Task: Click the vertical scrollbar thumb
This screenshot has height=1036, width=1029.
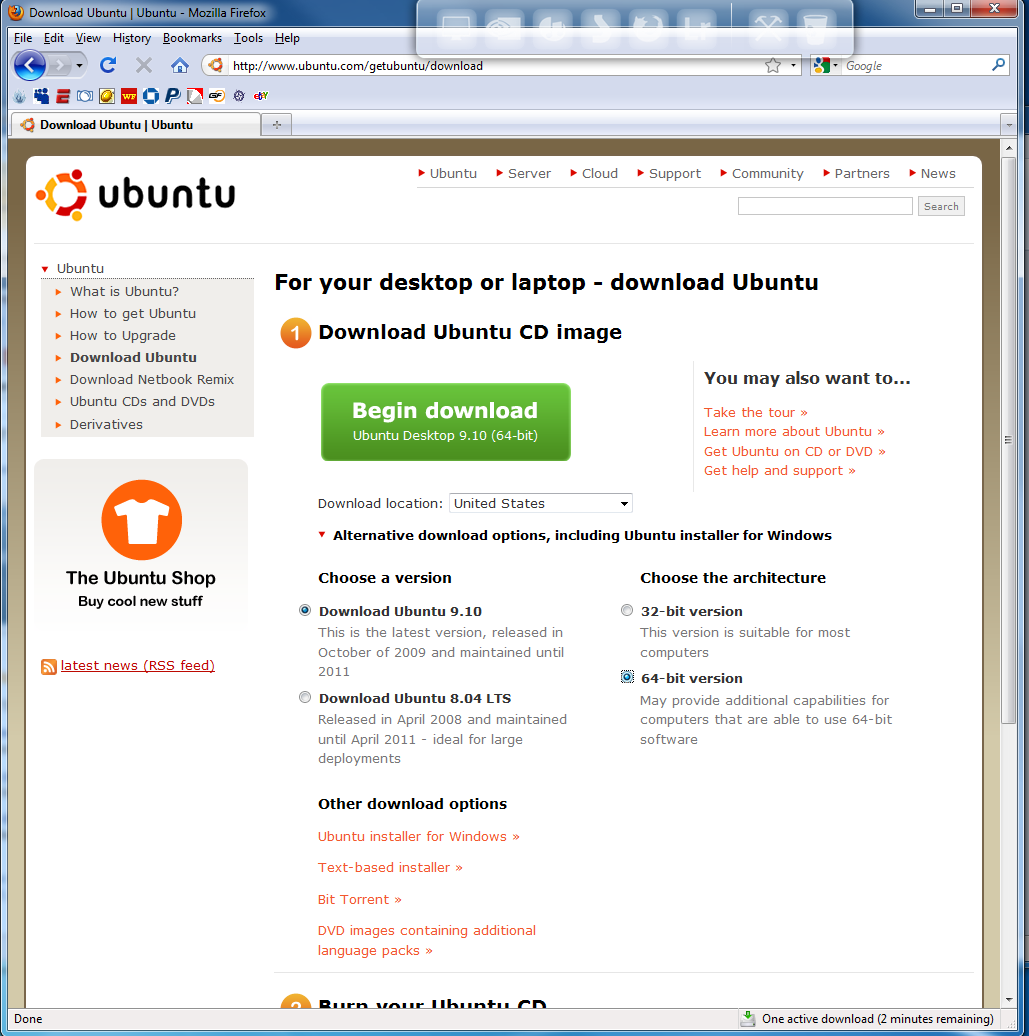Action: (x=1008, y=441)
